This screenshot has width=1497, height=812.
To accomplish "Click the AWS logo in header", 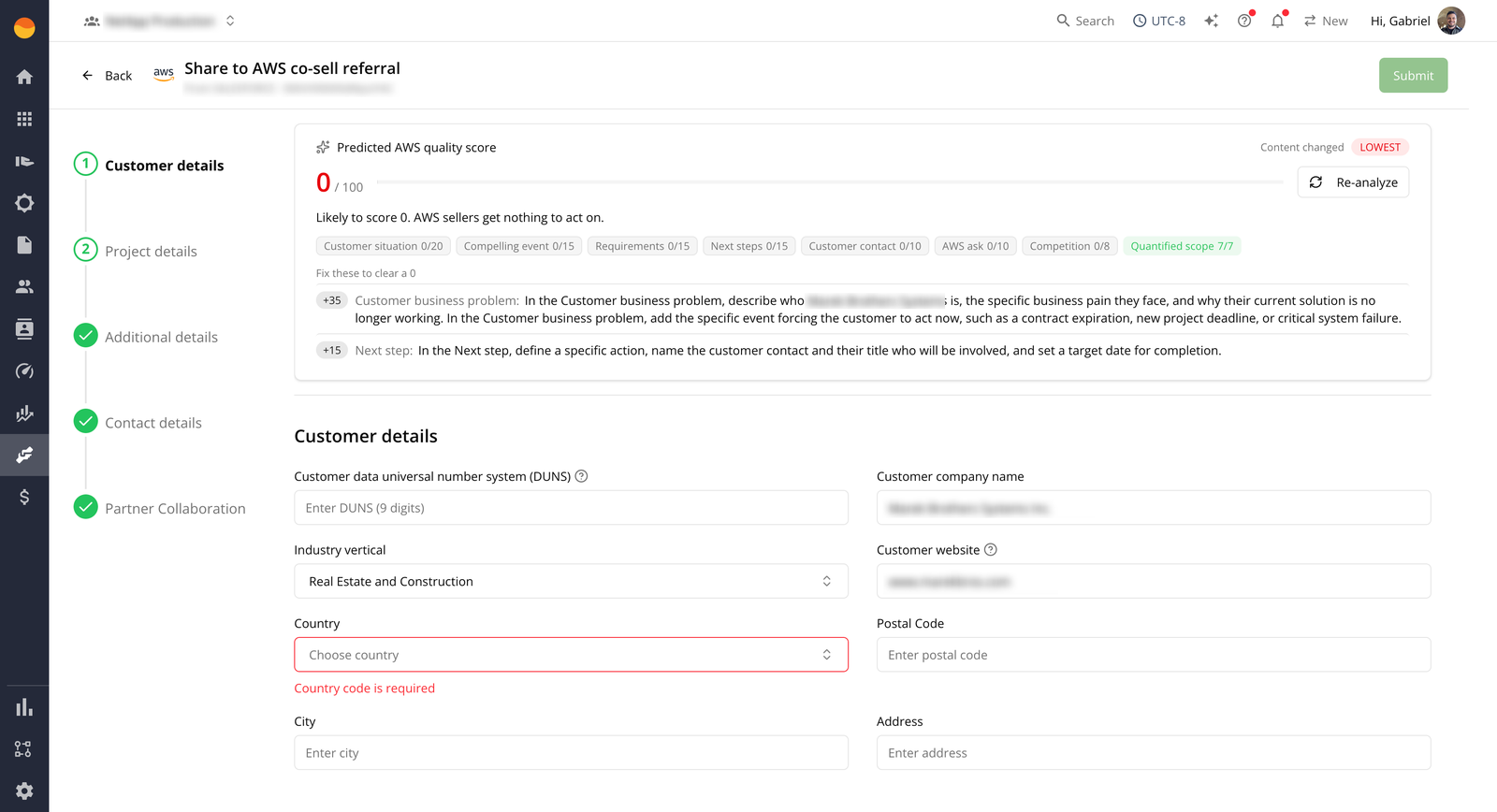I will click(164, 74).
